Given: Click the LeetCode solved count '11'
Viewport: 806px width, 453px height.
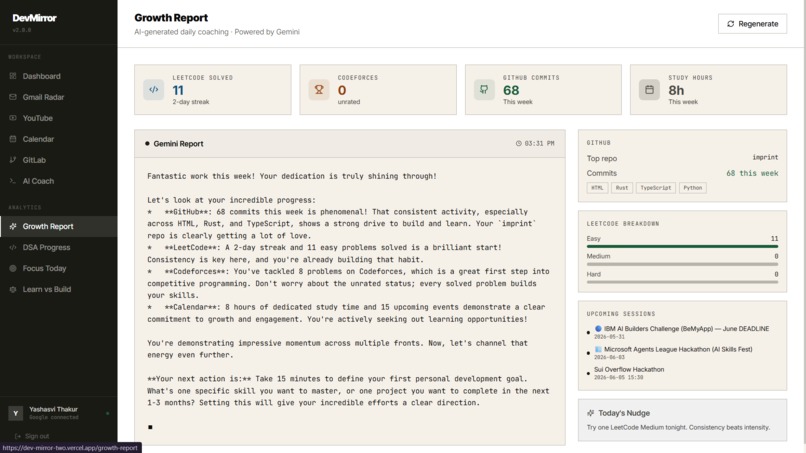Looking at the screenshot, I should tap(178, 90).
